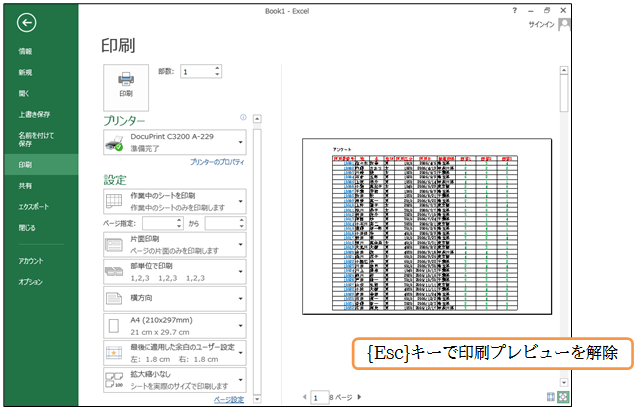The image size is (635, 410).
Task: Click the printer info icon beside プリンター
Action: [x=243, y=117]
